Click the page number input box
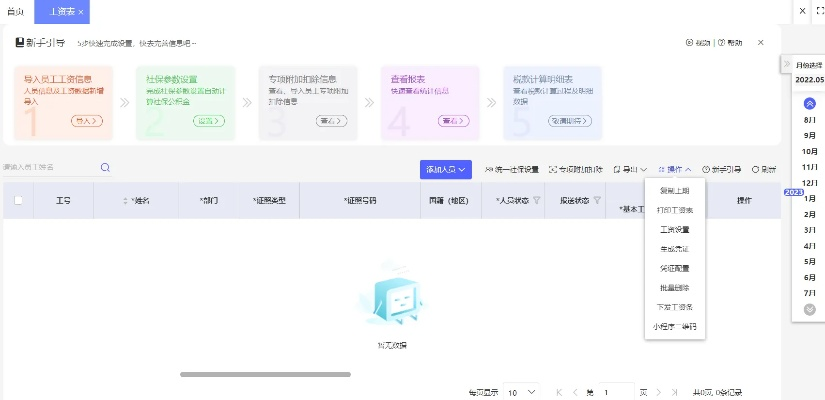This screenshot has width=825, height=400. click(616, 393)
